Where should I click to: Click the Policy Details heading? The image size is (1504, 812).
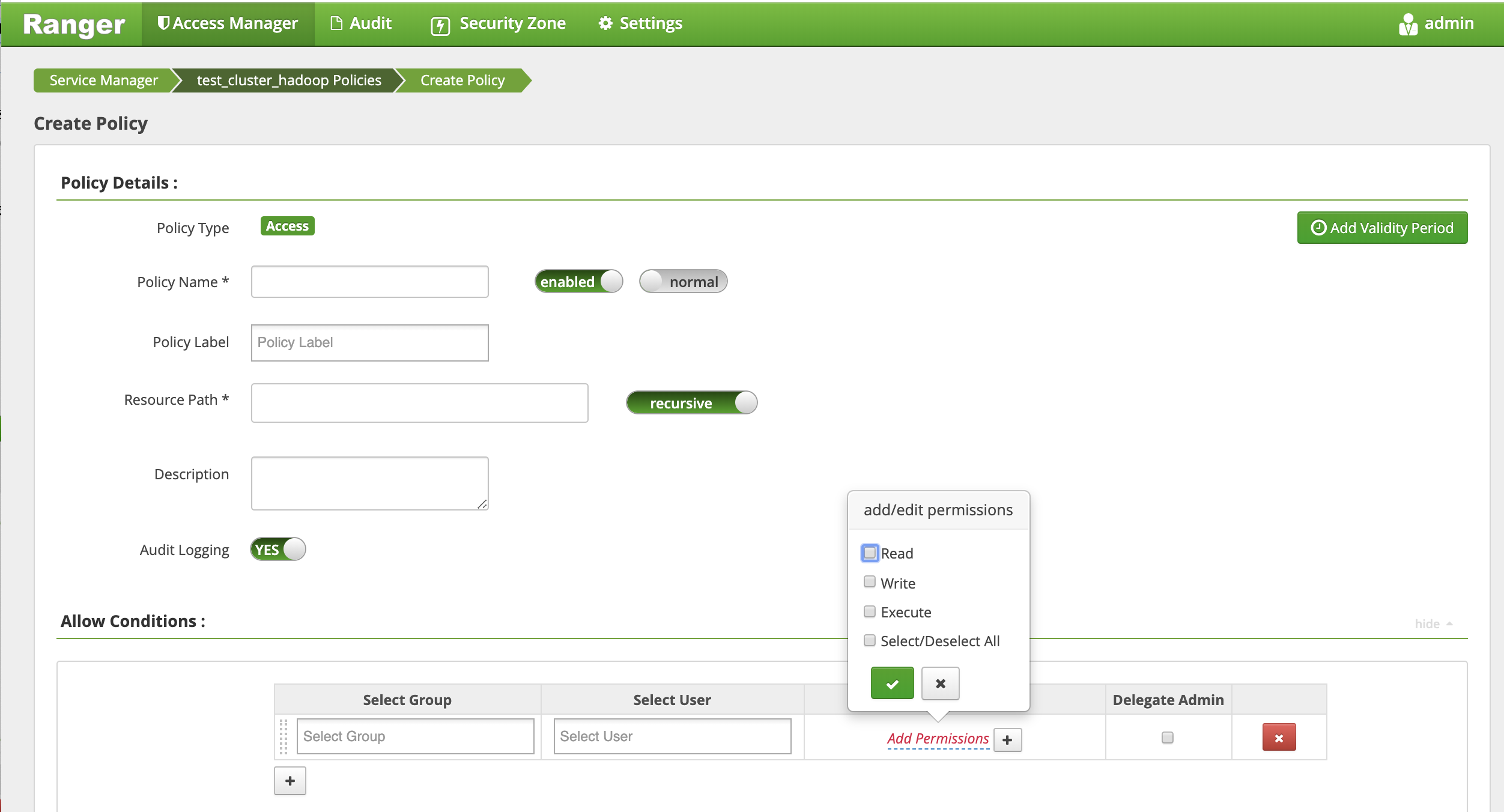[x=119, y=183]
